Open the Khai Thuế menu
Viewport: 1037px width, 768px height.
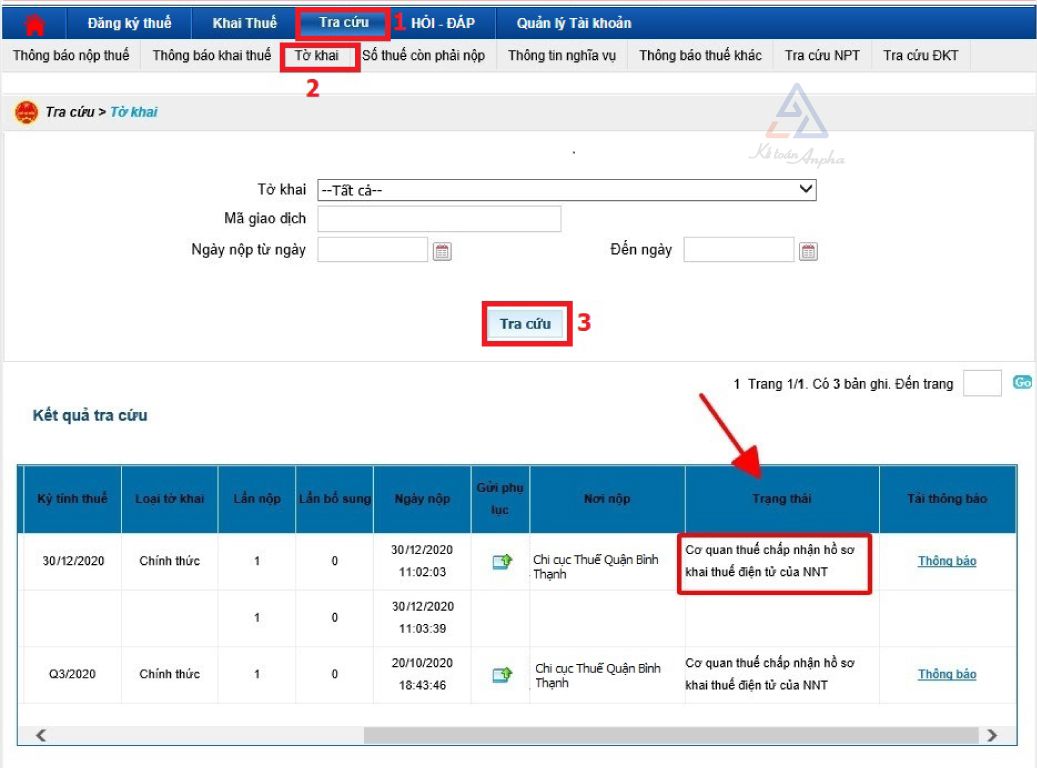click(x=245, y=23)
